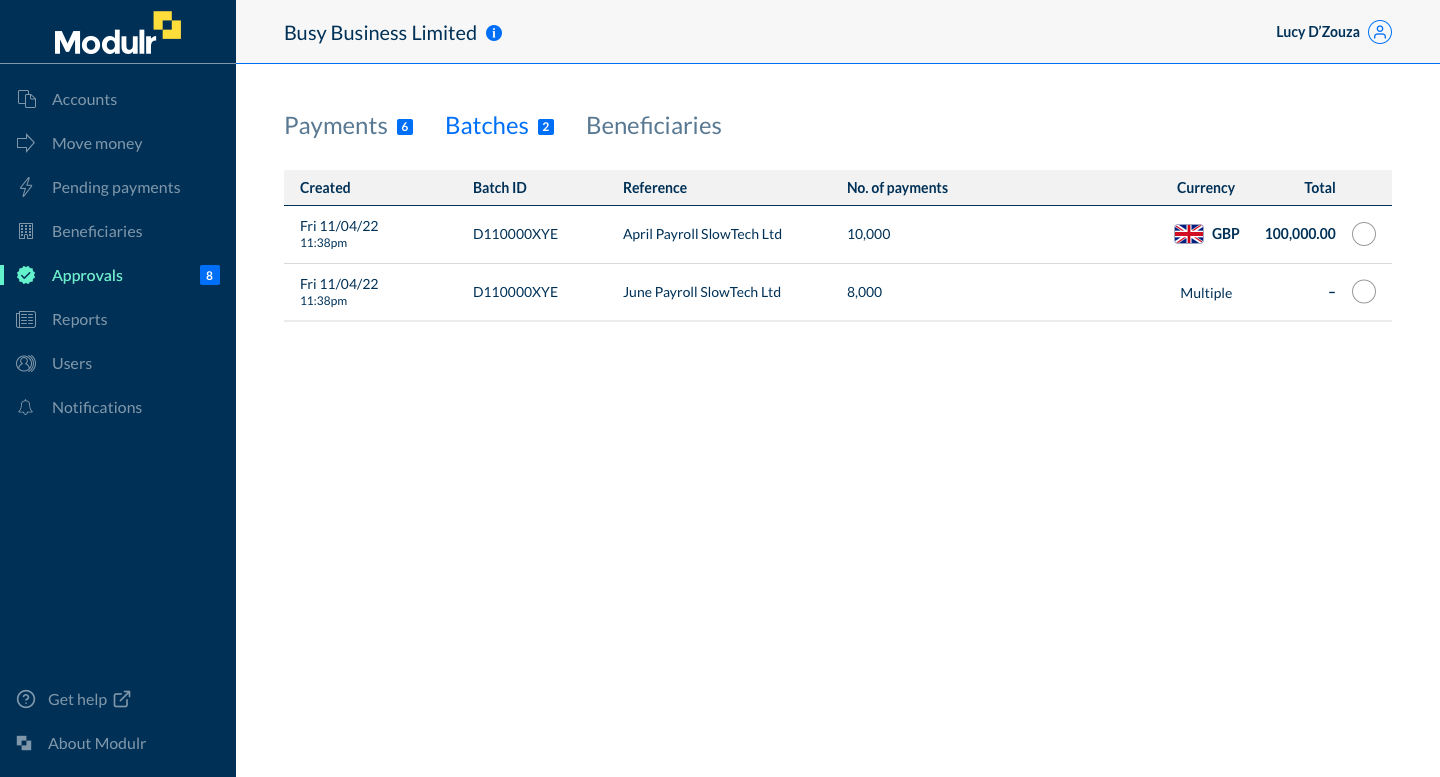Click the Lucy D'Zouza user name

[1318, 32]
